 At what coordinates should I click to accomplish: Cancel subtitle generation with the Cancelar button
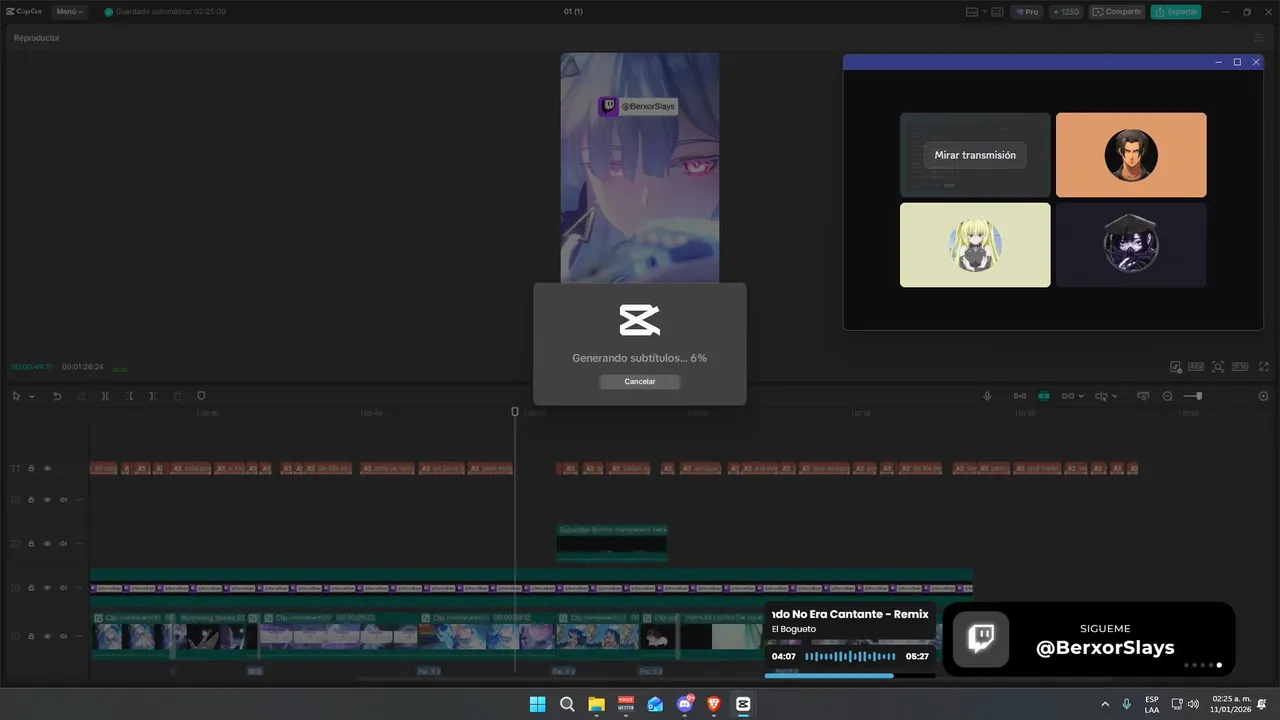coord(640,382)
